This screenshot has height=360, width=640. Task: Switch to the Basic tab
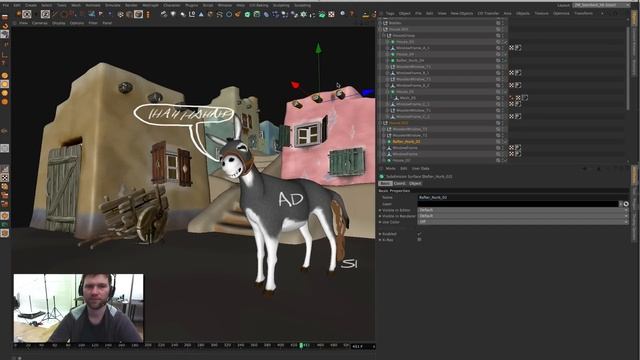(385, 183)
